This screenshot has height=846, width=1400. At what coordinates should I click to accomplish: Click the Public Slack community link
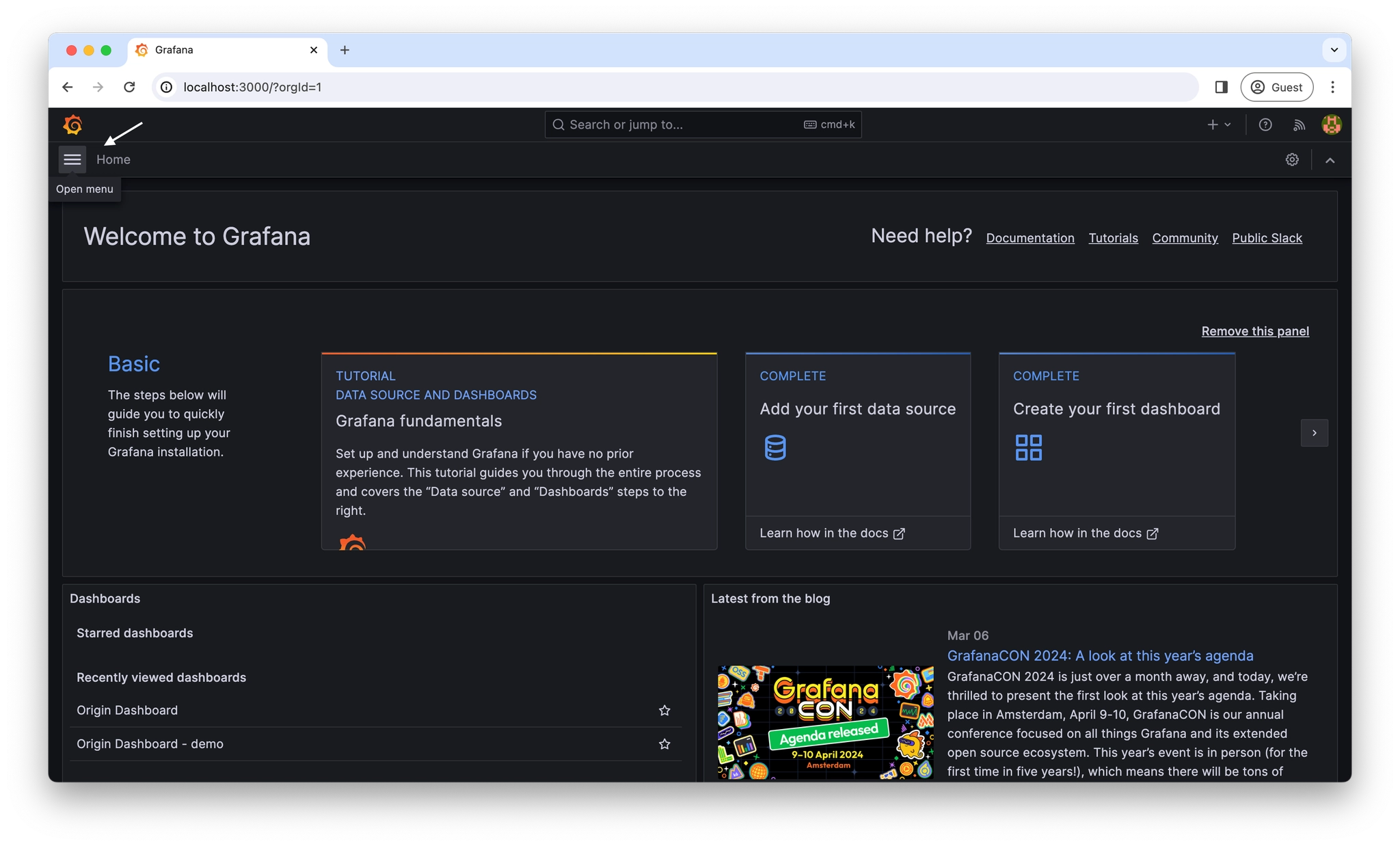point(1267,238)
